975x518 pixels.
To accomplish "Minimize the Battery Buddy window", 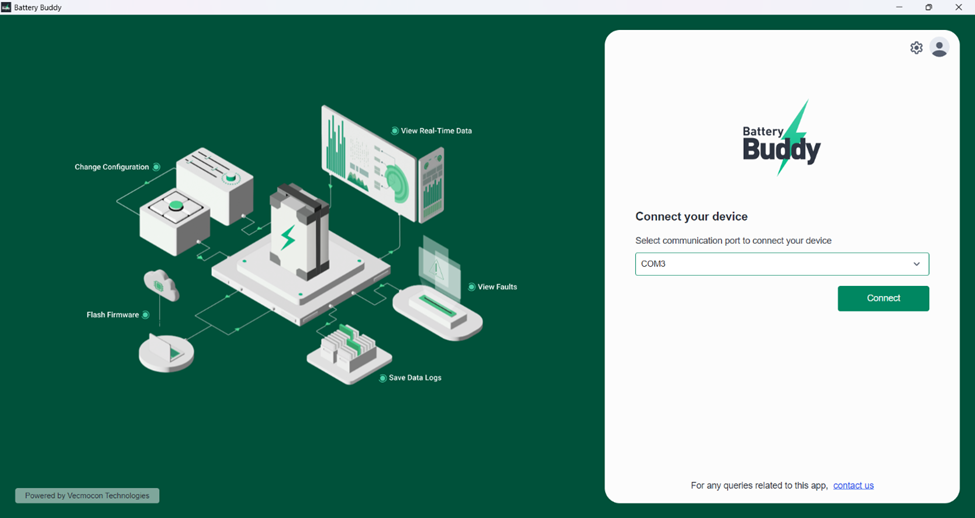I will 899,7.
